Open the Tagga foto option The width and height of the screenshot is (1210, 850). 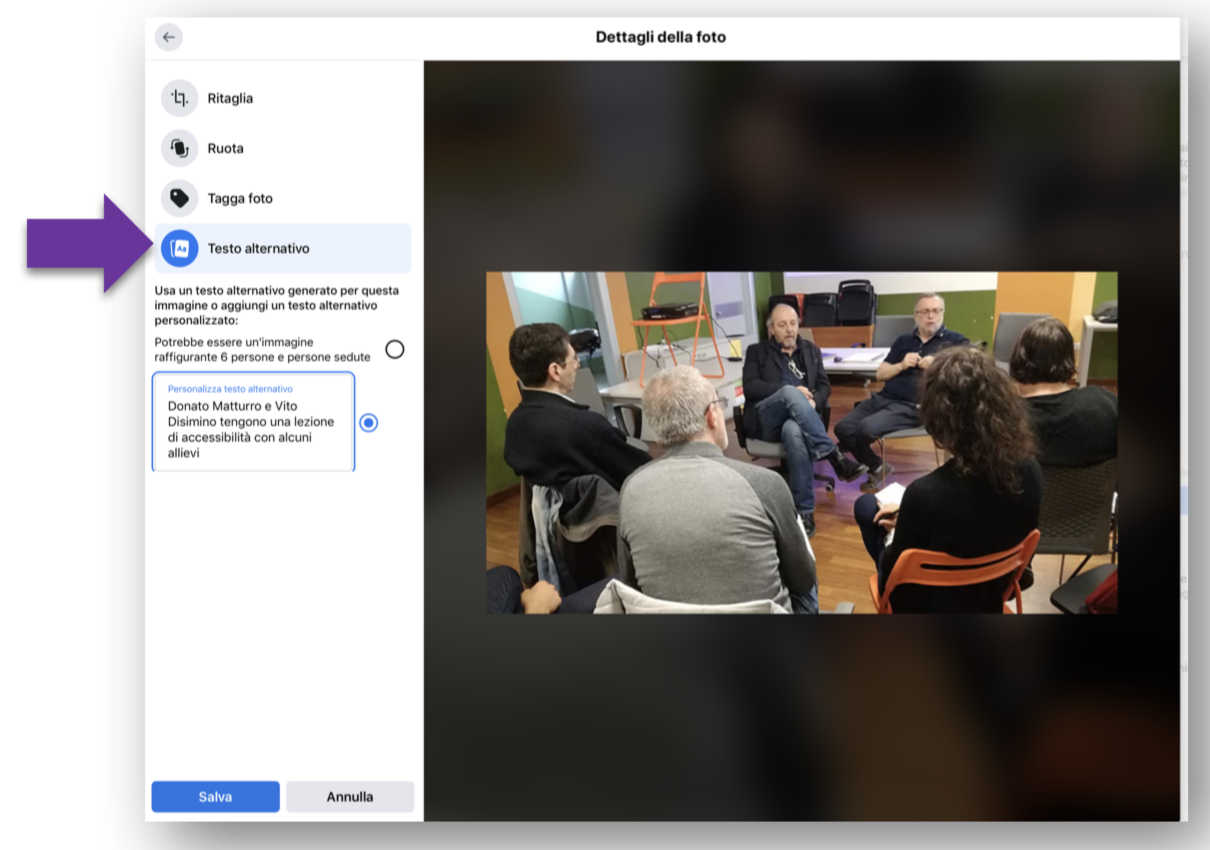(x=282, y=198)
